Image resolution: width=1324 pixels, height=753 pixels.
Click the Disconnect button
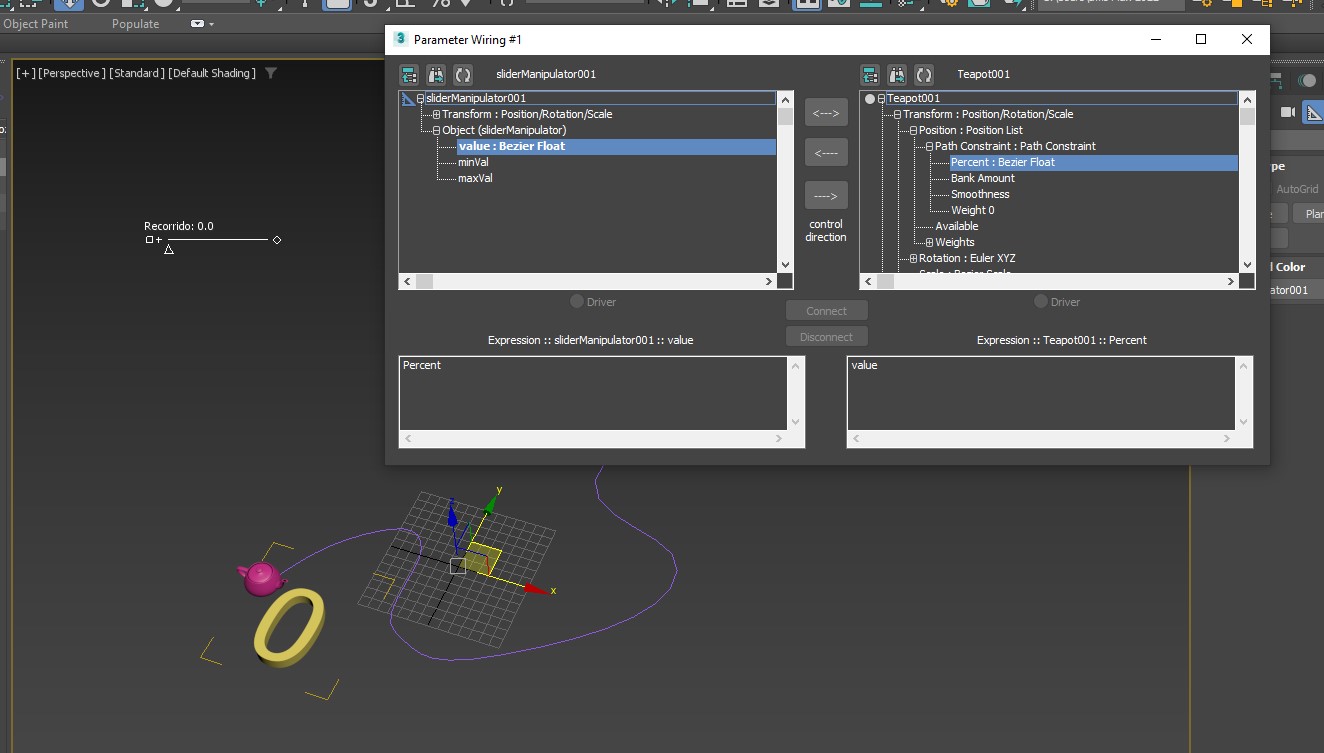826,337
